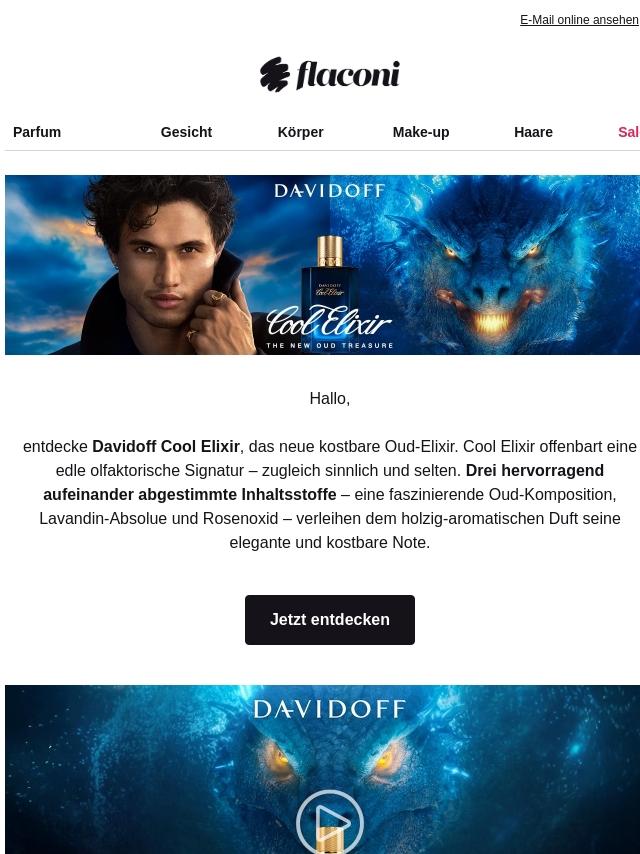The height and width of the screenshot is (854, 640).
Task: Select Haare in the navigation bar
Action: pyautogui.click(x=533, y=132)
